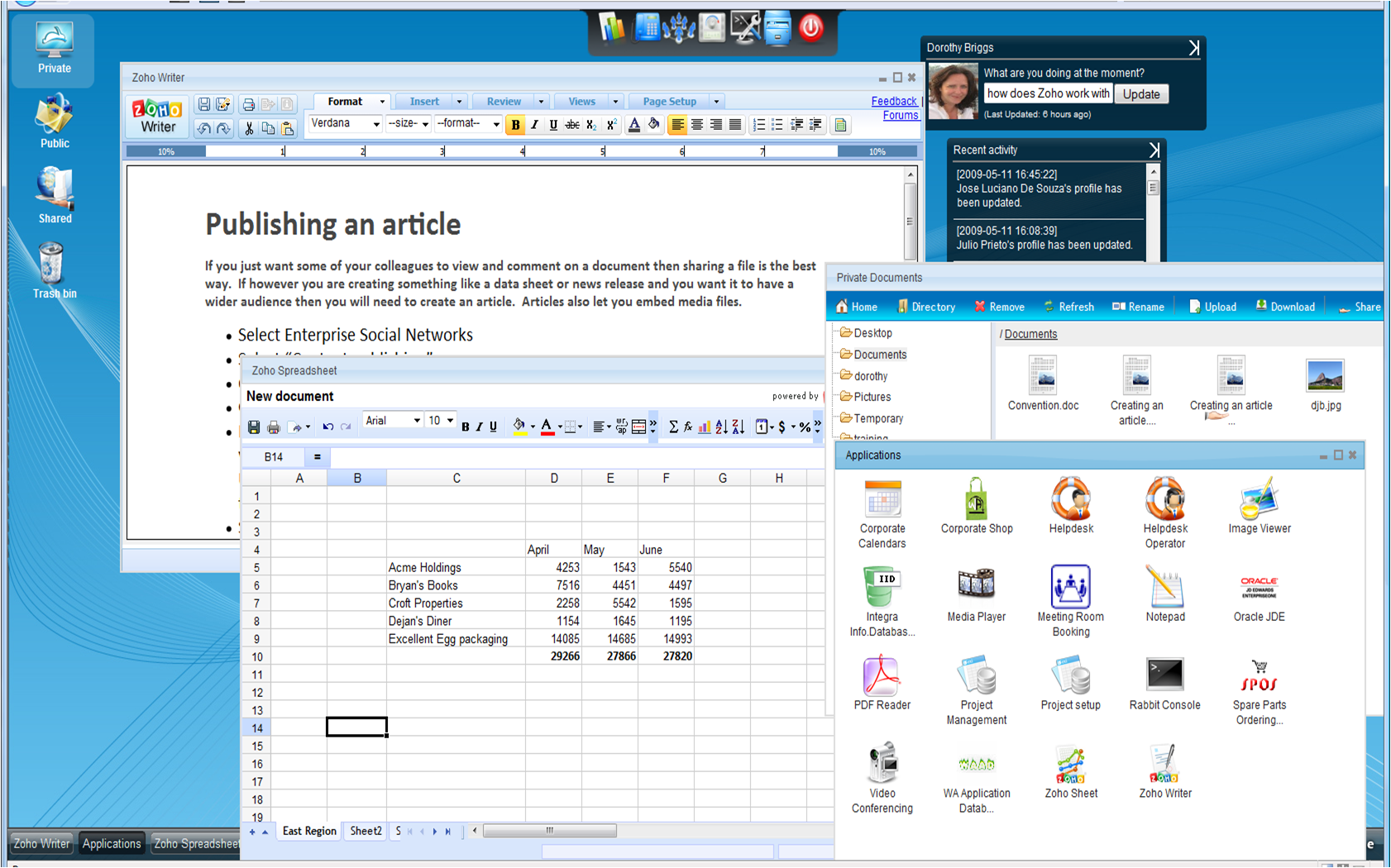
Task: Toggle subscript in Zoho Writer
Action: point(591,125)
